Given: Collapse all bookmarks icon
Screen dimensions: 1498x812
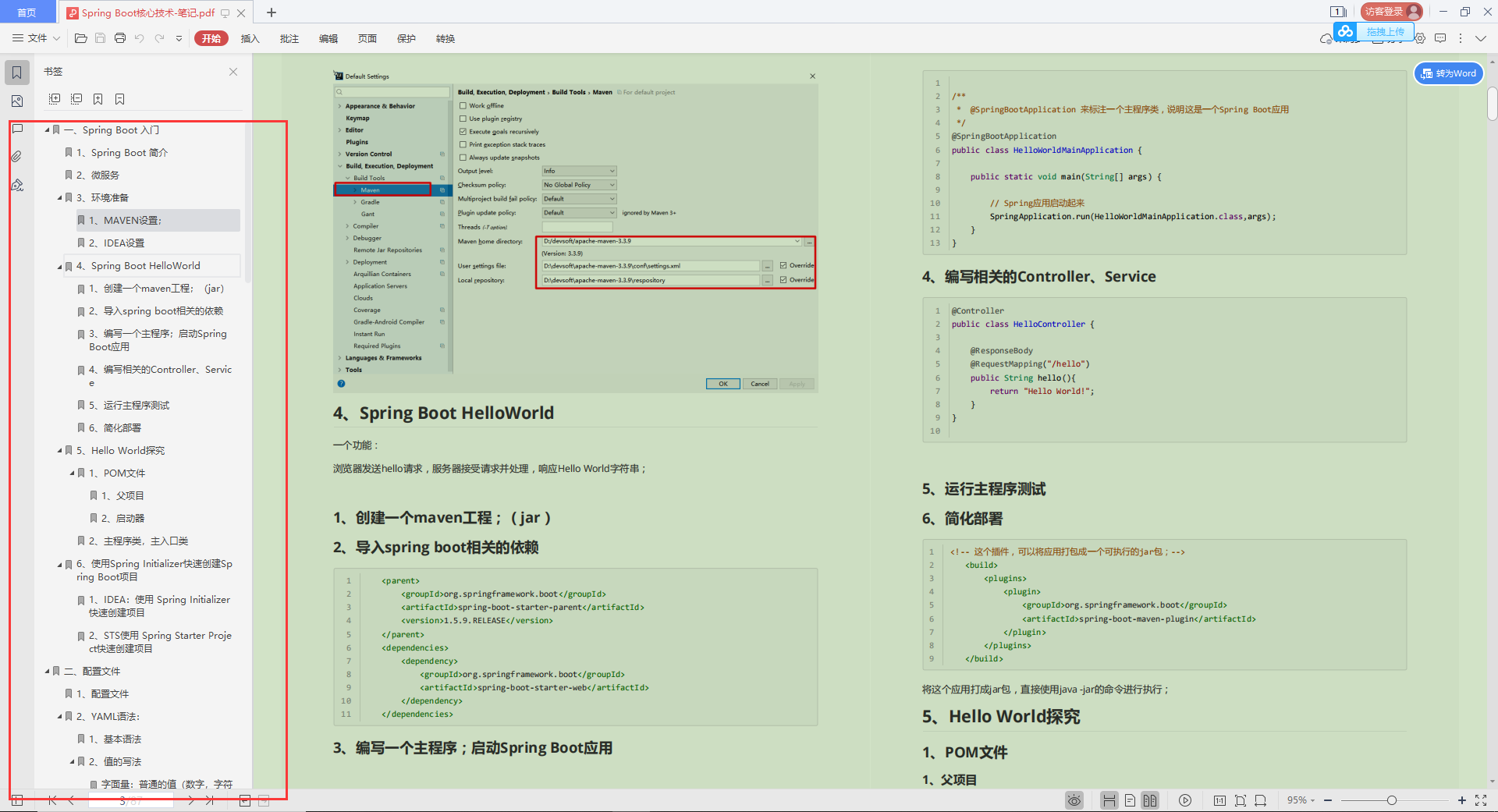Looking at the screenshot, I should 76,99.
